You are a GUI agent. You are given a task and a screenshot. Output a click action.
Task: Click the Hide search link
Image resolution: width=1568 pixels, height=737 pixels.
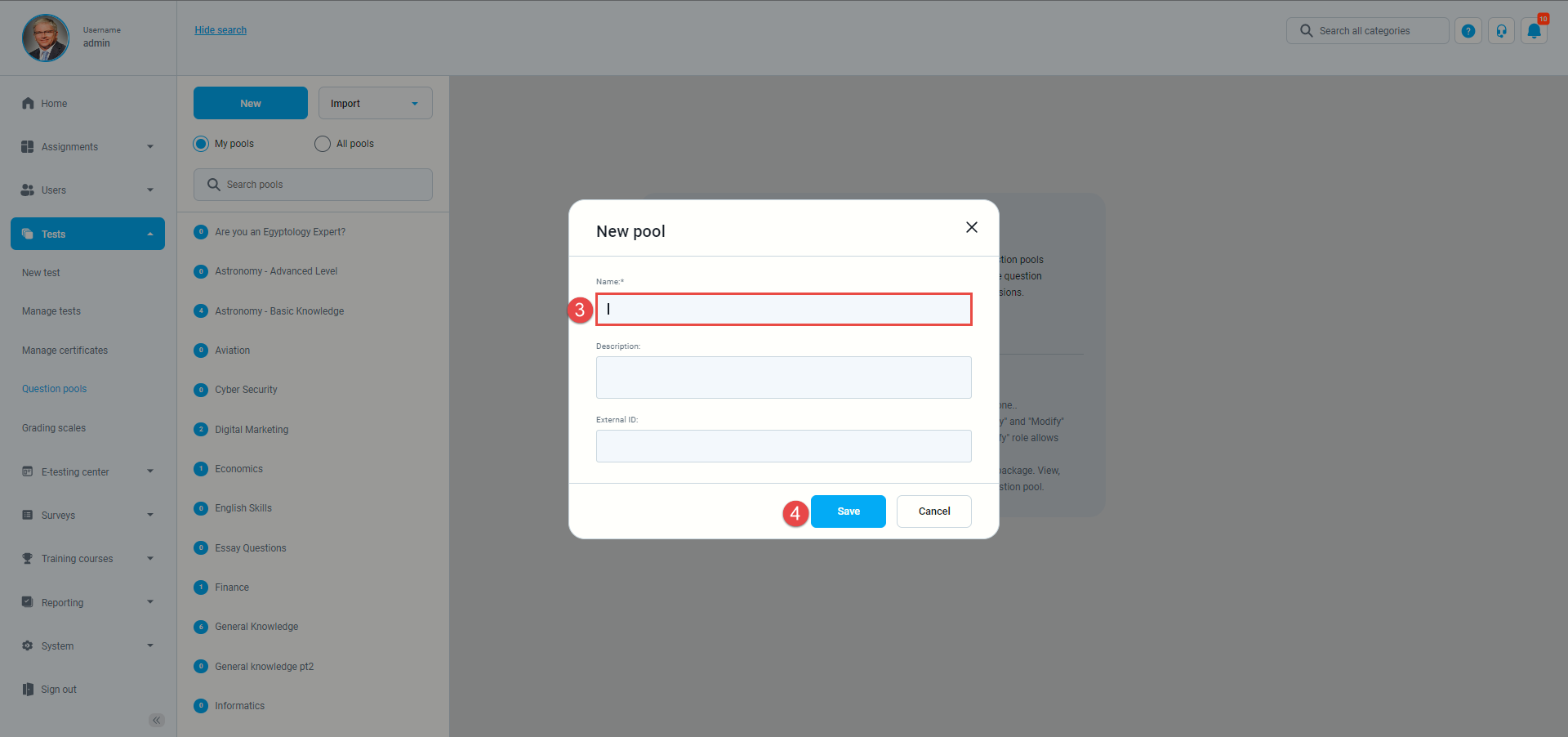click(220, 30)
